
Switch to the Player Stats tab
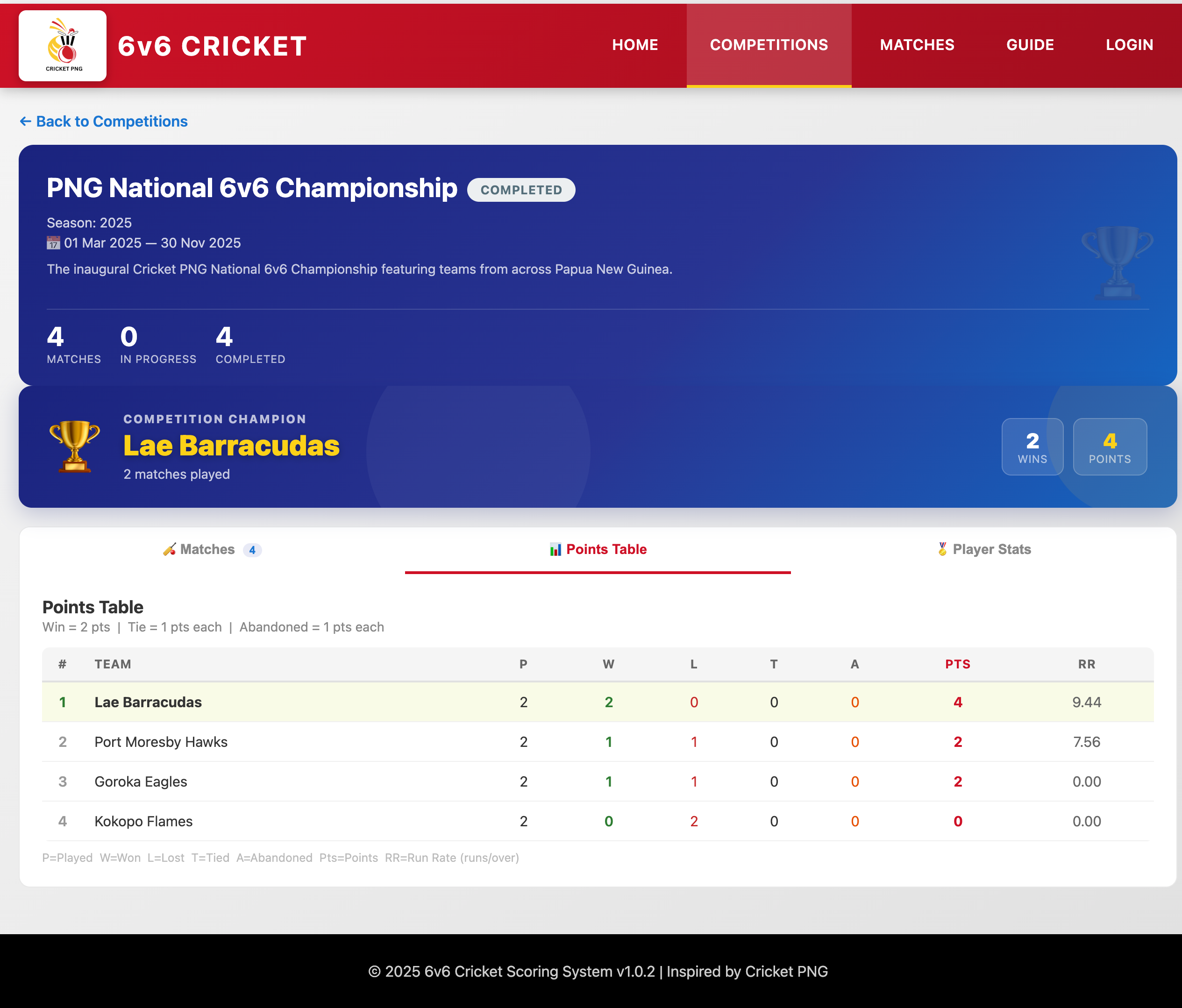click(x=991, y=549)
